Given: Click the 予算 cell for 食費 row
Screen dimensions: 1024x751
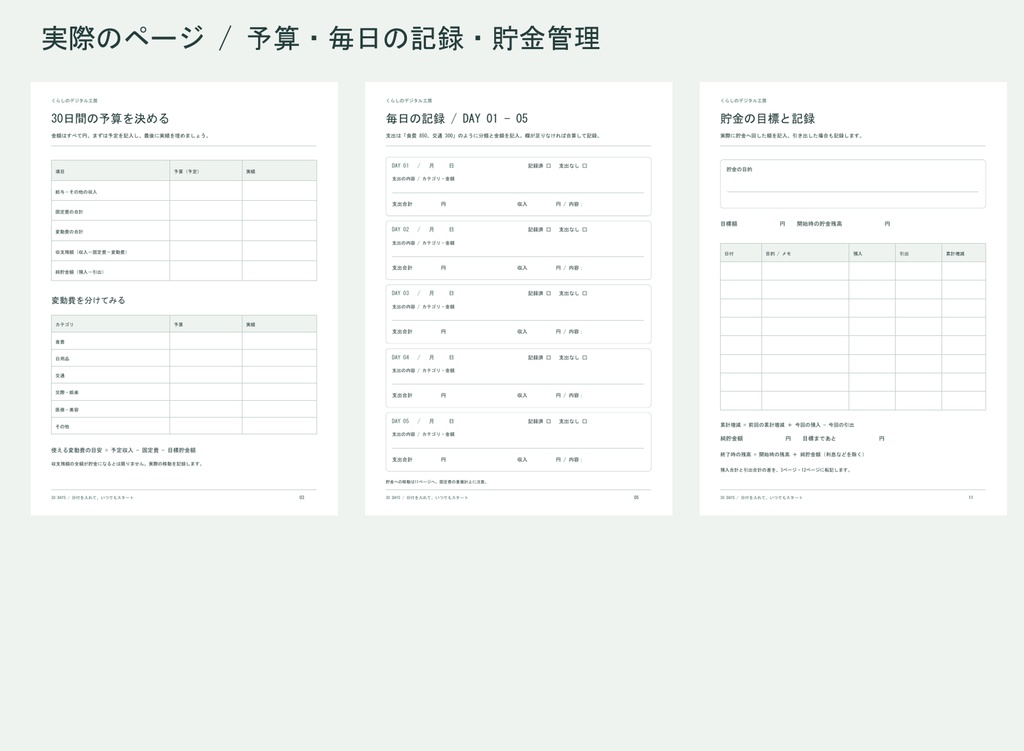Looking at the screenshot, I should coord(206,341).
